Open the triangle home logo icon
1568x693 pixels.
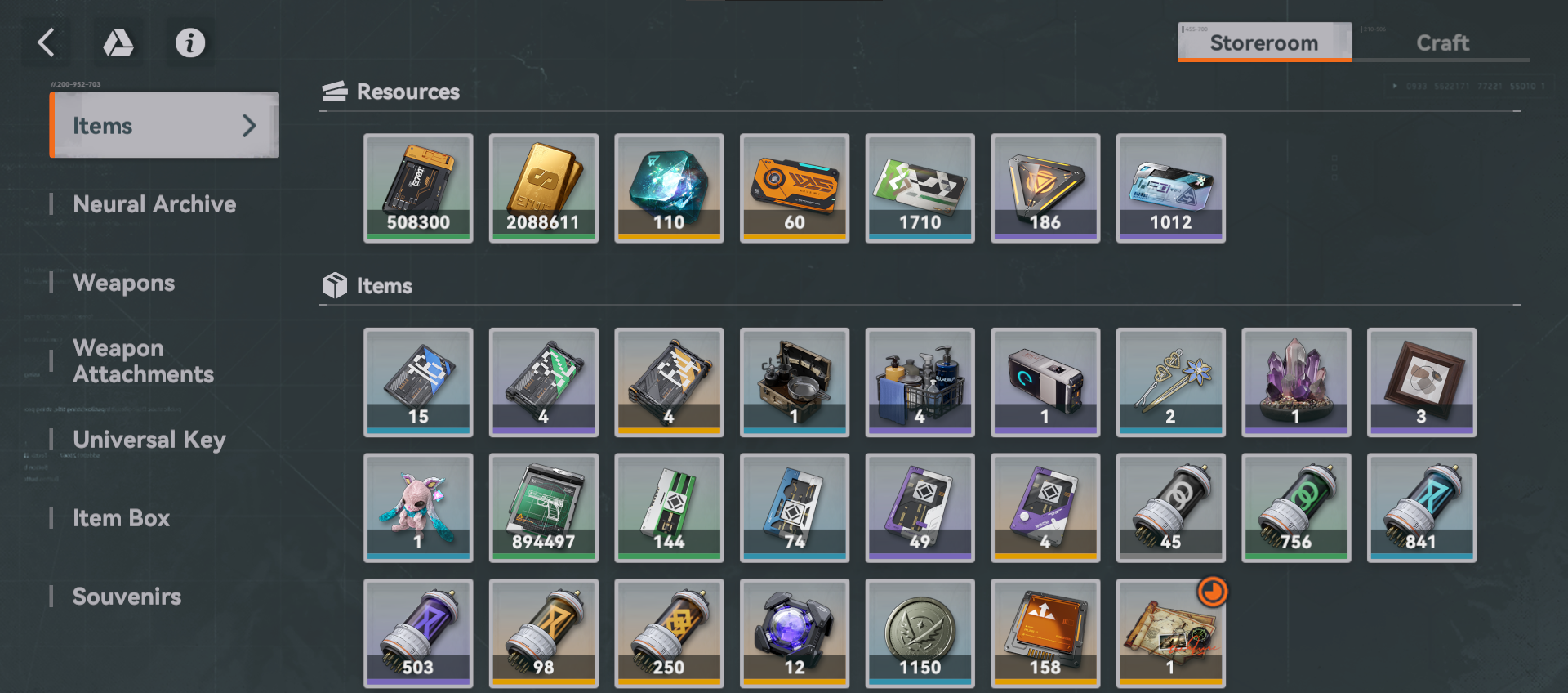[x=118, y=42]
